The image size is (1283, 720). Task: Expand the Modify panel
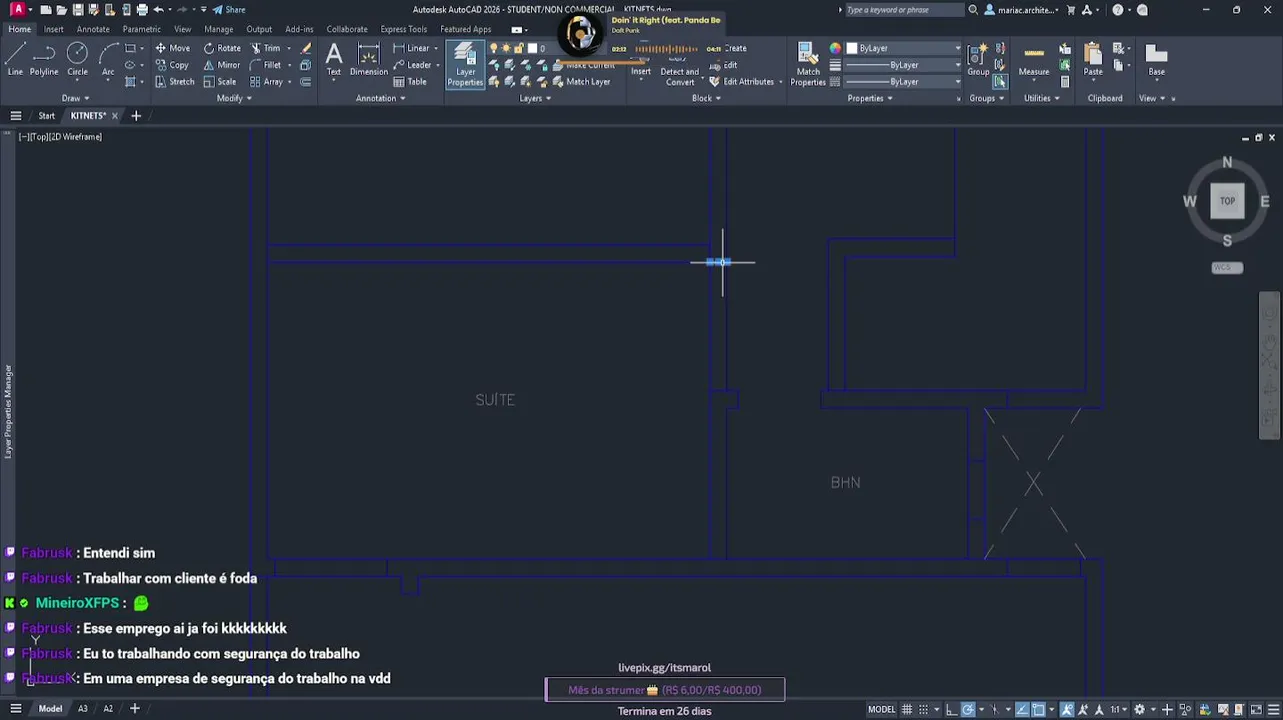pyautogui.click(x=234, y=98)
